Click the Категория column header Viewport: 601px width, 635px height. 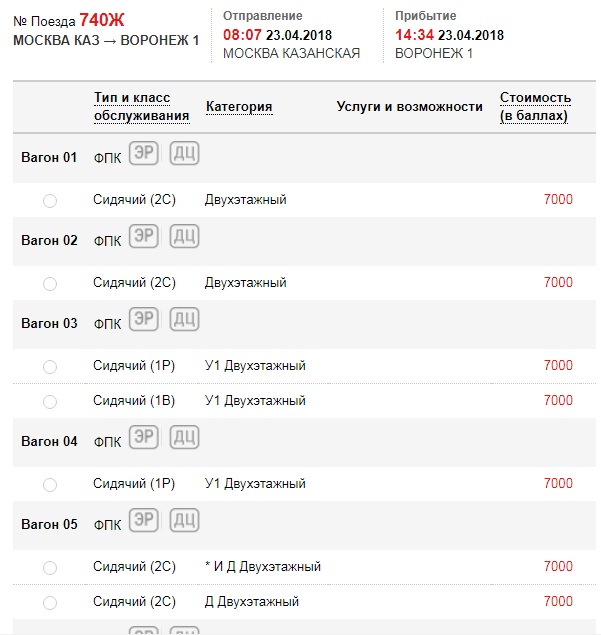(x=239, y=107)
